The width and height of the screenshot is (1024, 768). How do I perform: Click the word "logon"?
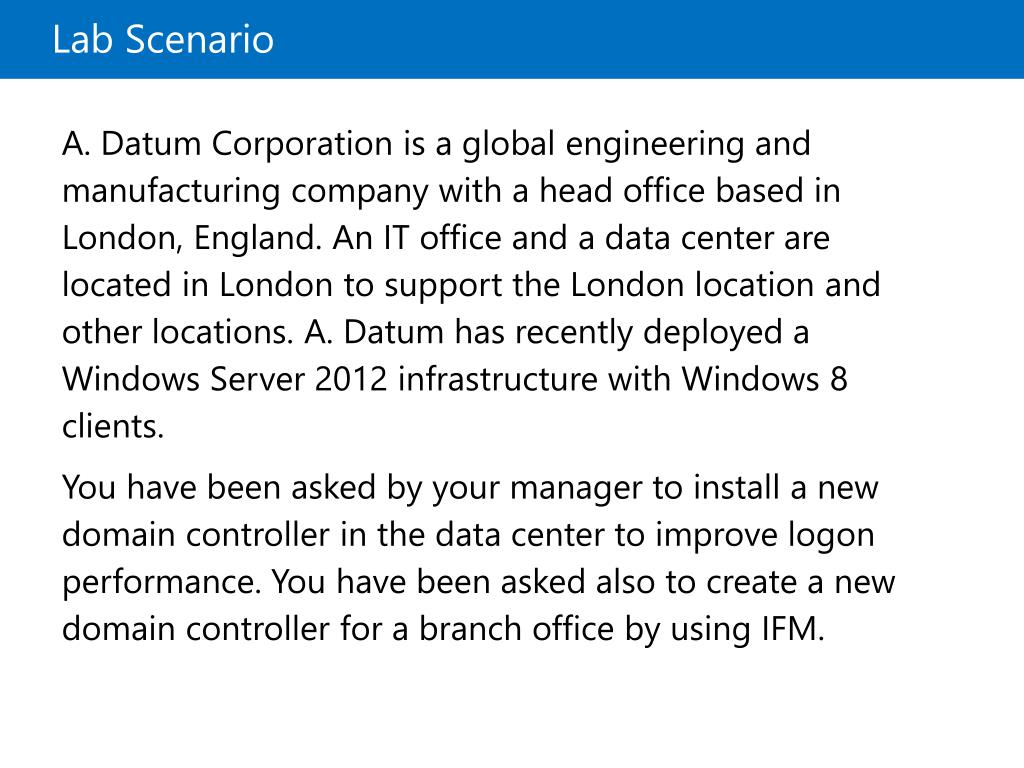tap(831, 536)
